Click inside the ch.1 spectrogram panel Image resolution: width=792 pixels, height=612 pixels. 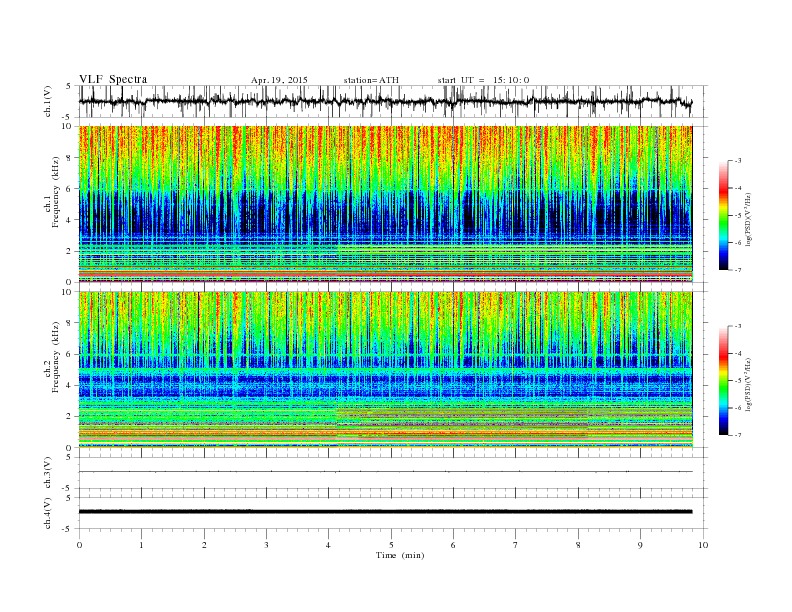pos(385,204)
